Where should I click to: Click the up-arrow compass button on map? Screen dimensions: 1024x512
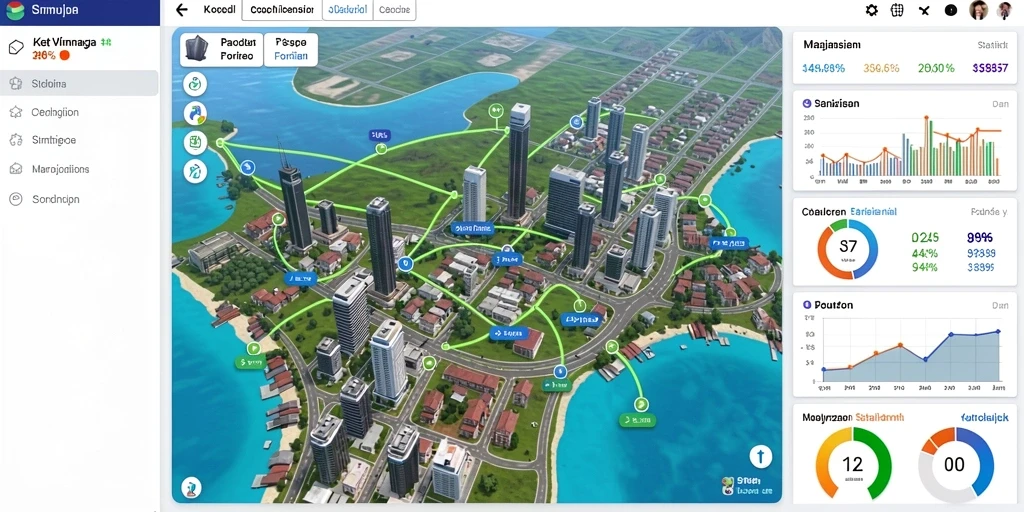click(x=760, y=455)
